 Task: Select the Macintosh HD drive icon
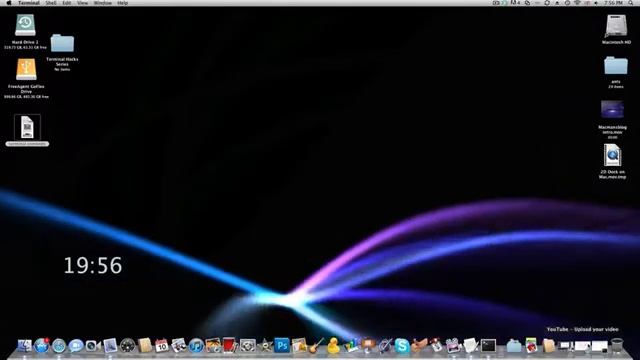pos(616,26)
